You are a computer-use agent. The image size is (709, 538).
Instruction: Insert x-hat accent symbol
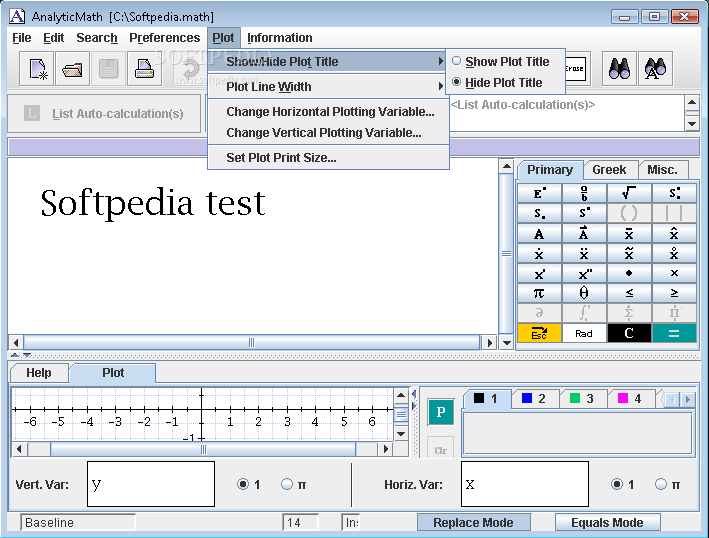pyautogui.click(x=674, y=233)
